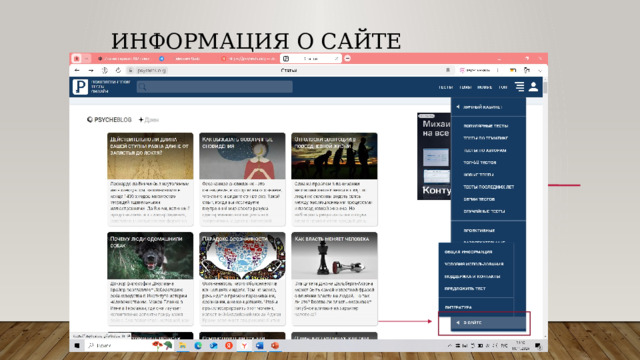Viewport: 640px width, 360px height.
Task: Open 'Тесты по авторам' menu item
Action: pos(485,150)
